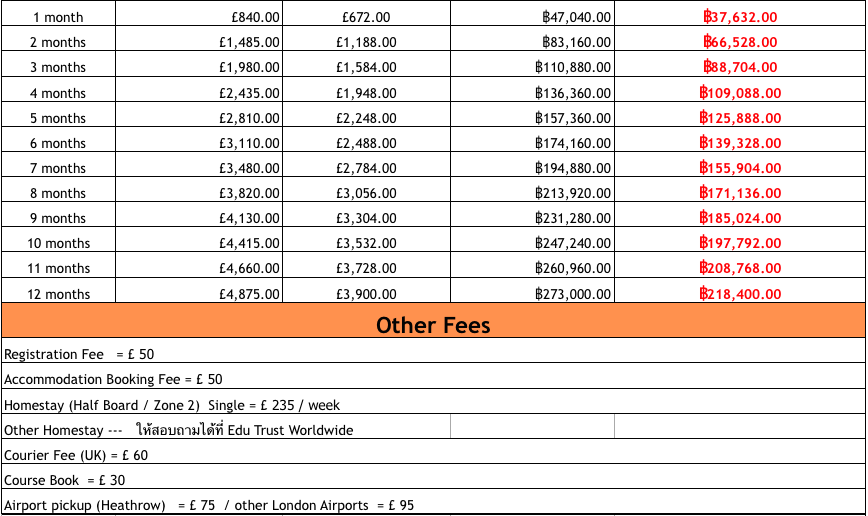Click the ฿47,040.00 baht cell
This screenshot has width=868, height=516.
coord(573,17)
